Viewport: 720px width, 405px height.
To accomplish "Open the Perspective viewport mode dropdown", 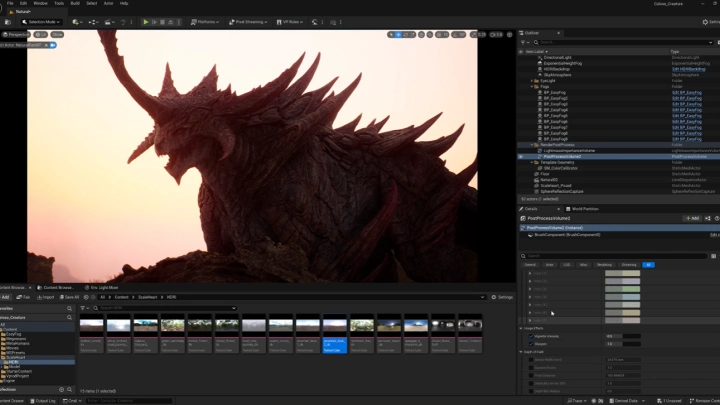I will point(16,34).
